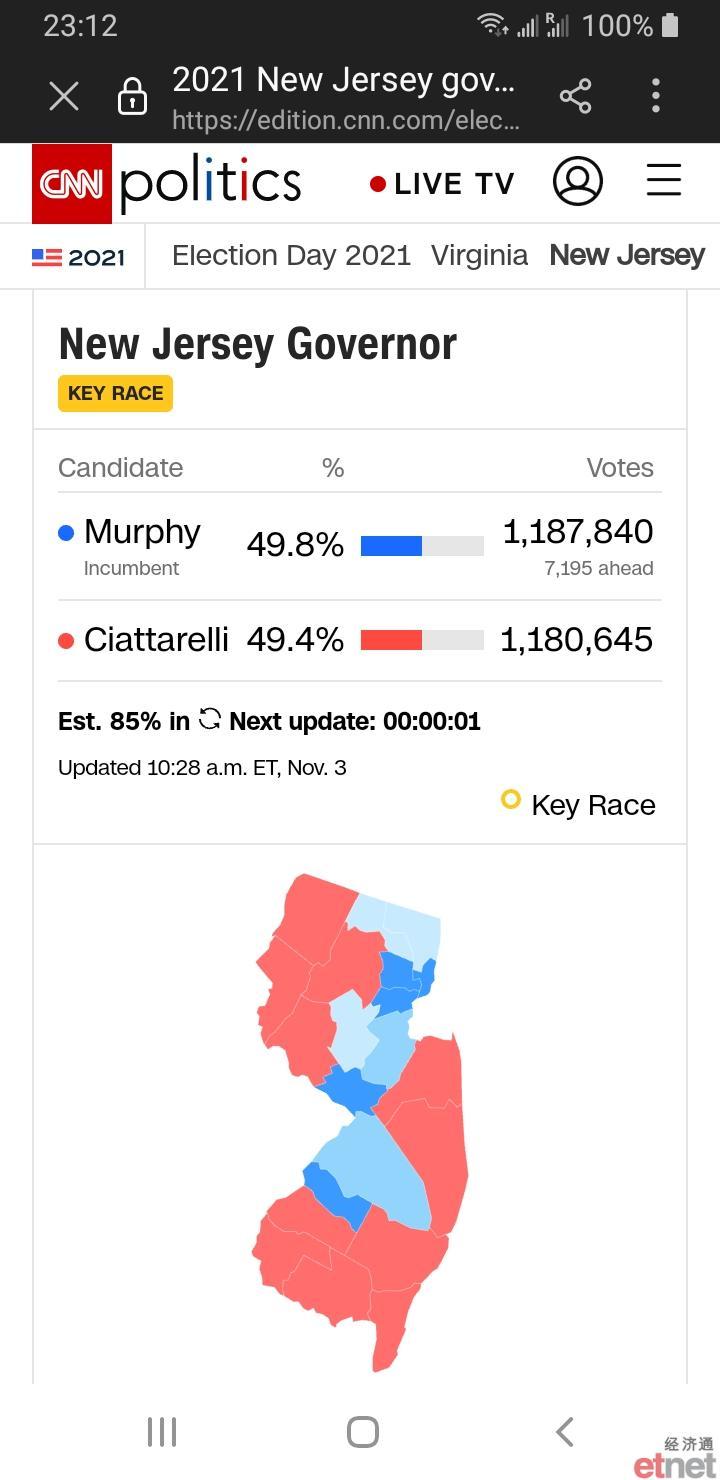Open the hamburger navigation menu

[664, 181]
